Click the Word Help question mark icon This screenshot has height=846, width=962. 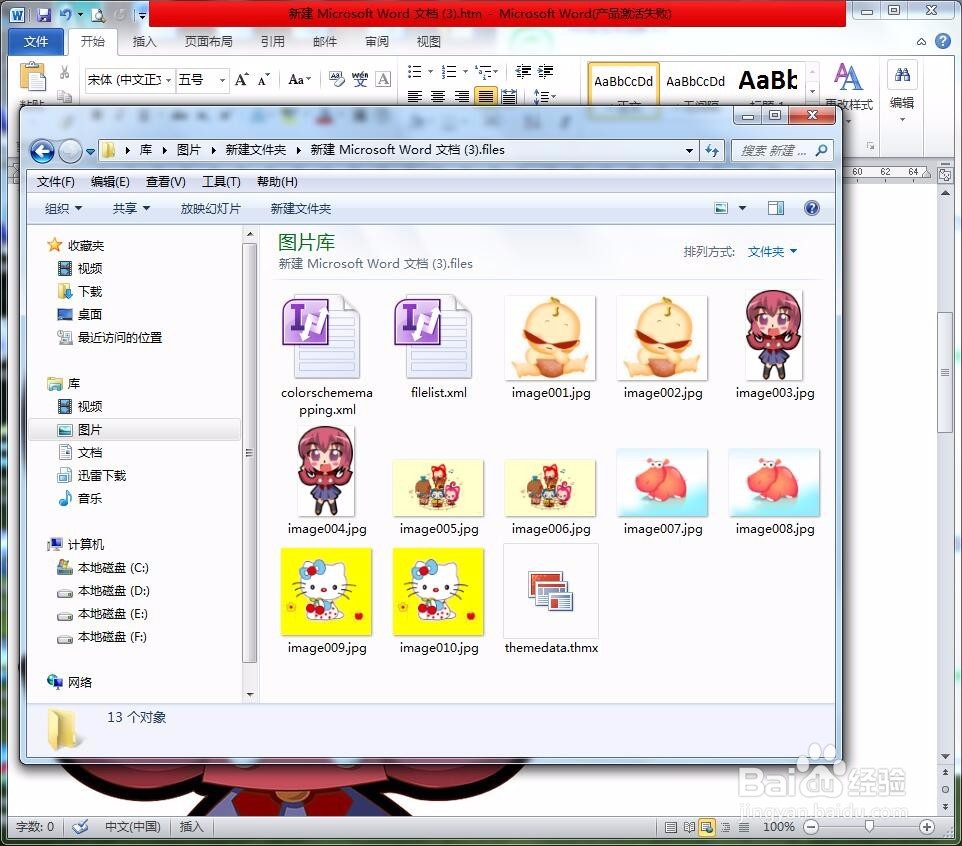[x=943, y=41]
